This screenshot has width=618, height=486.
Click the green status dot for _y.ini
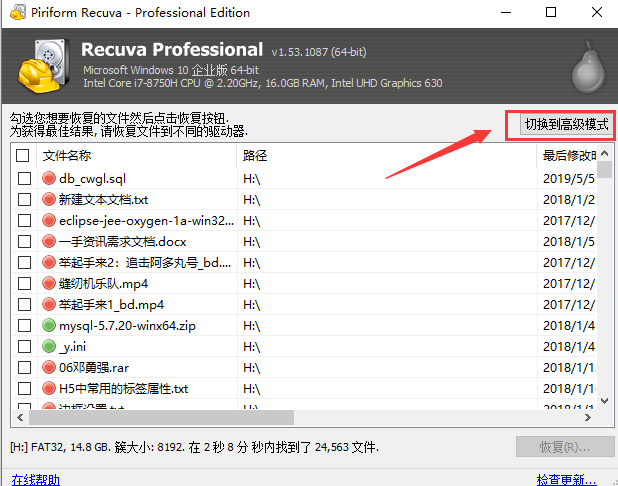(49, 346)
